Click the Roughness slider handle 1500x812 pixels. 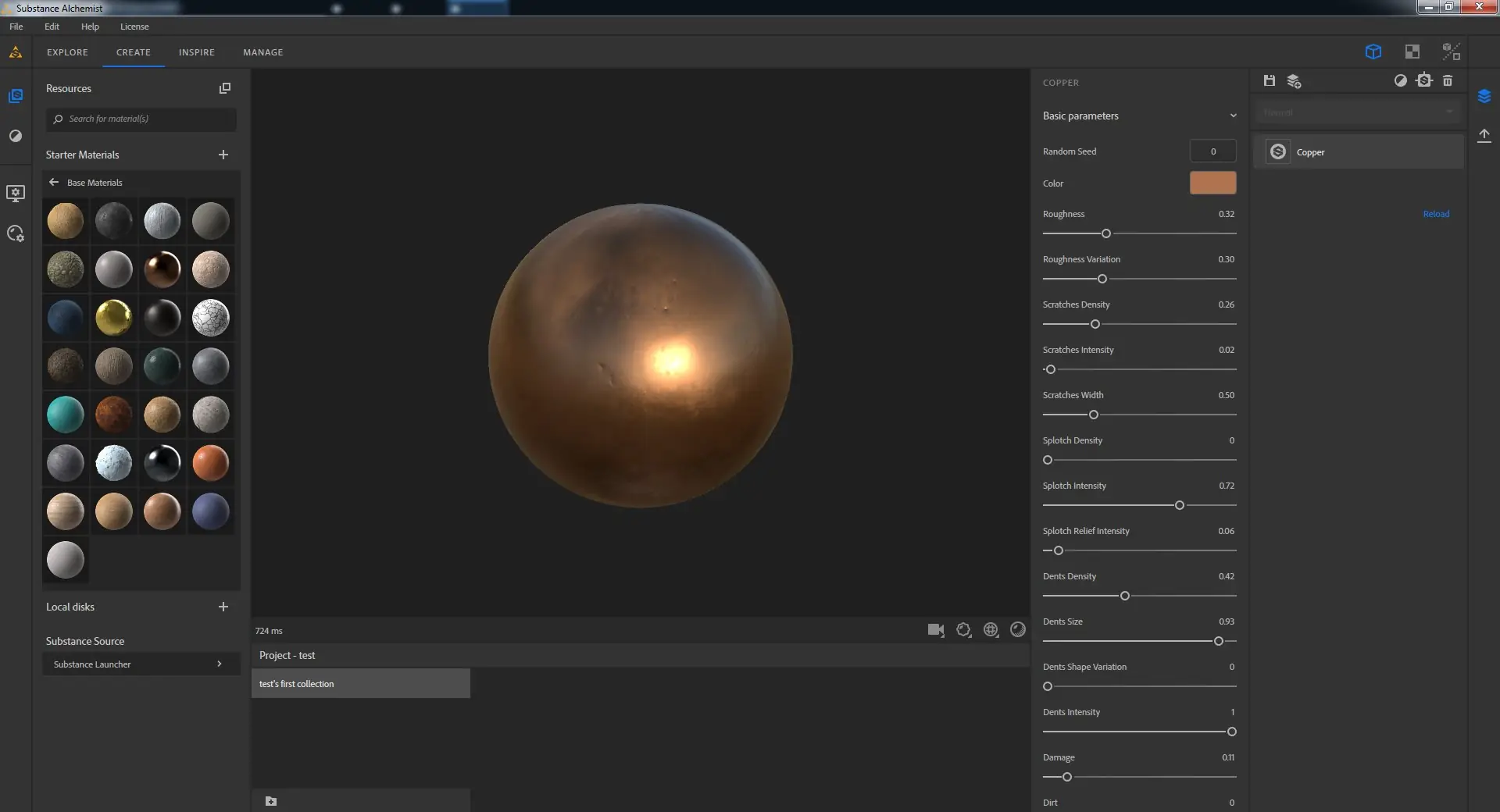point(1106,233)
